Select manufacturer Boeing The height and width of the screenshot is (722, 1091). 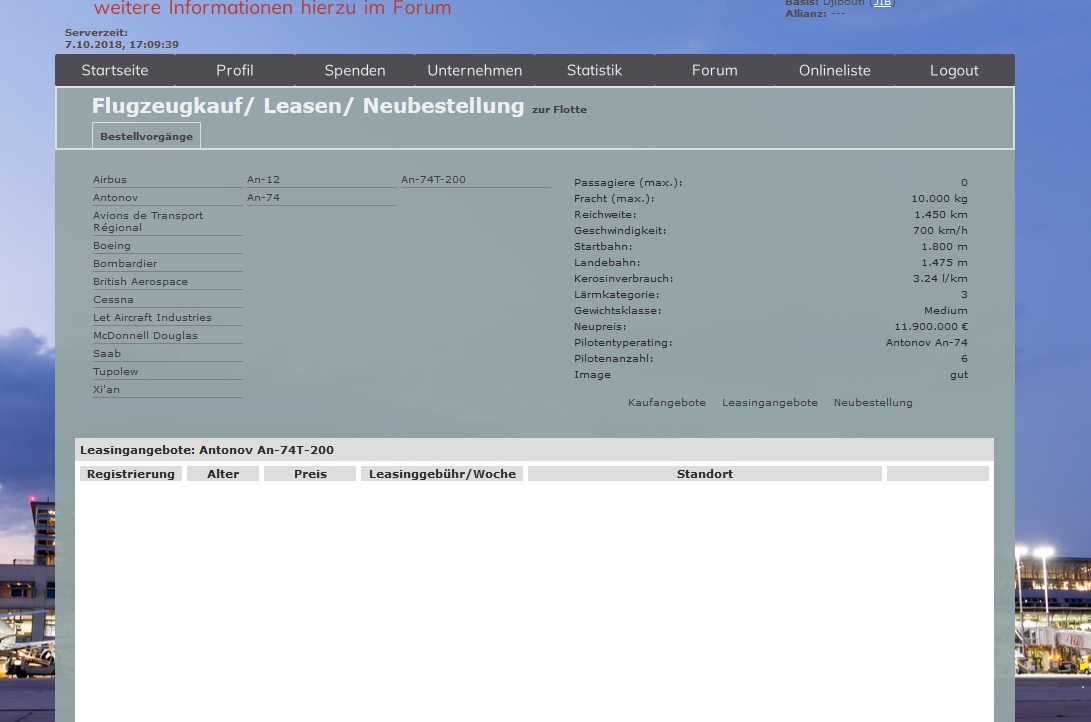click(x=168, y=246)
